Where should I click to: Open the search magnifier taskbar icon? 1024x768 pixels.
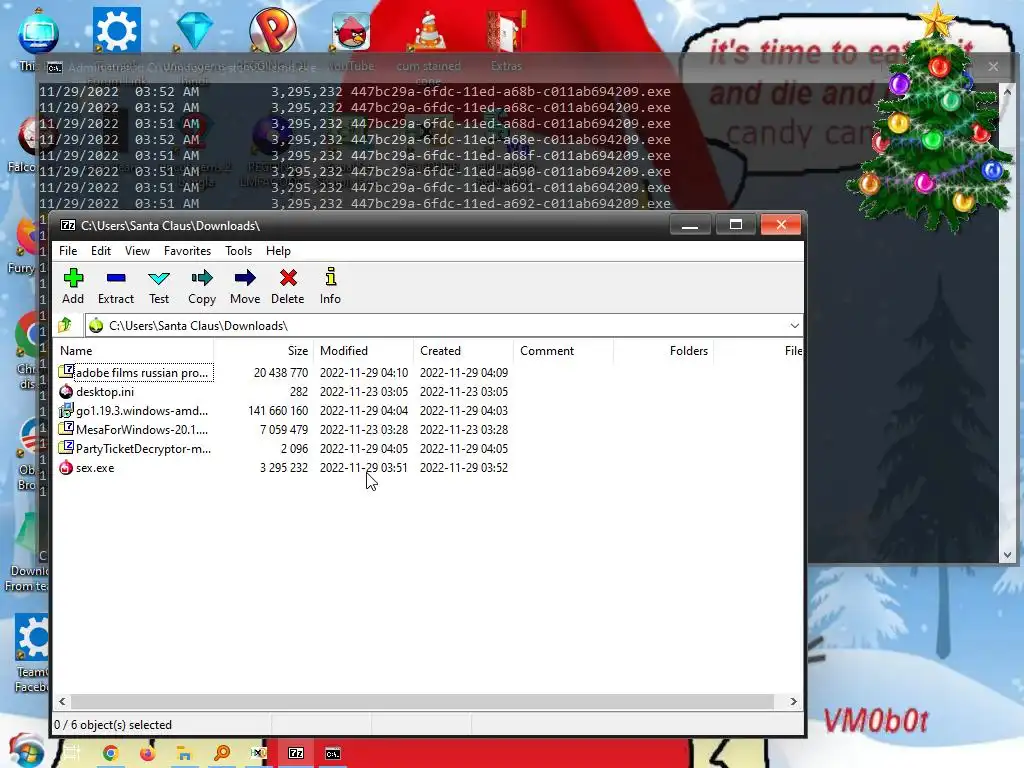[x=222, y=753]
